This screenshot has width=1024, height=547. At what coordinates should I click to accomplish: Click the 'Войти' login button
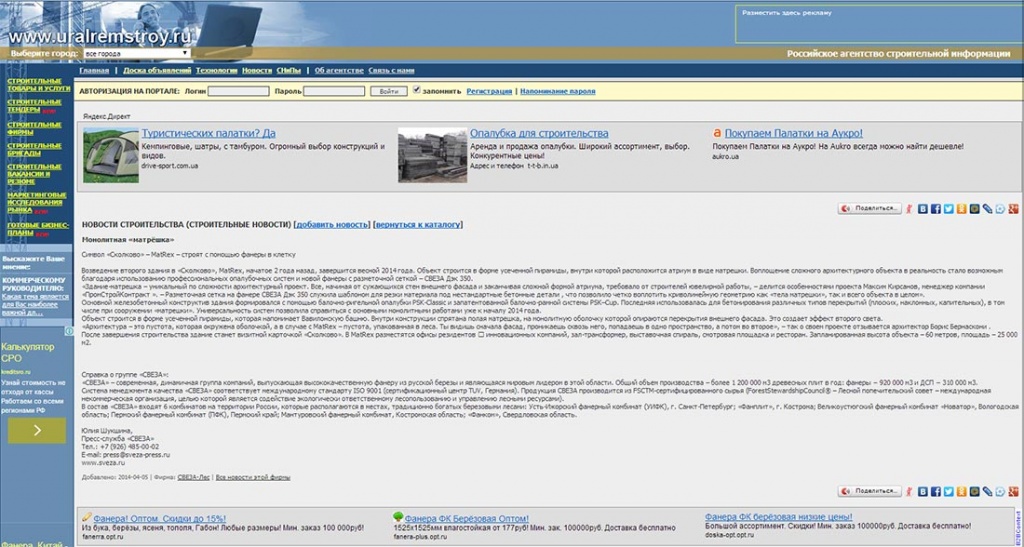pyautogui.click(x=389, y=91)
